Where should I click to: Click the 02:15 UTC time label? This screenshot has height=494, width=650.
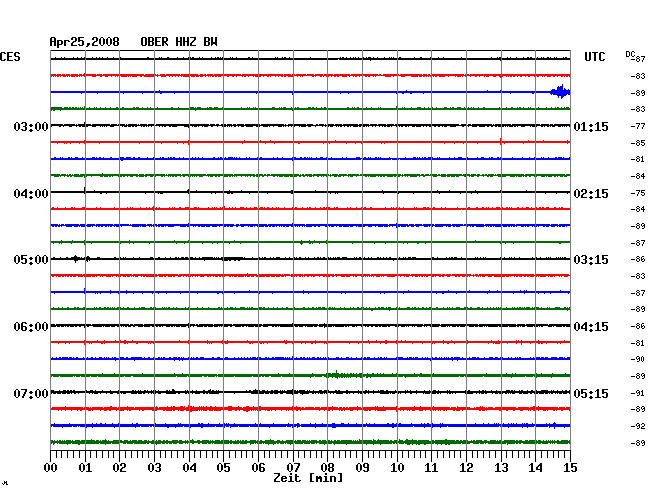click(591, 194)
